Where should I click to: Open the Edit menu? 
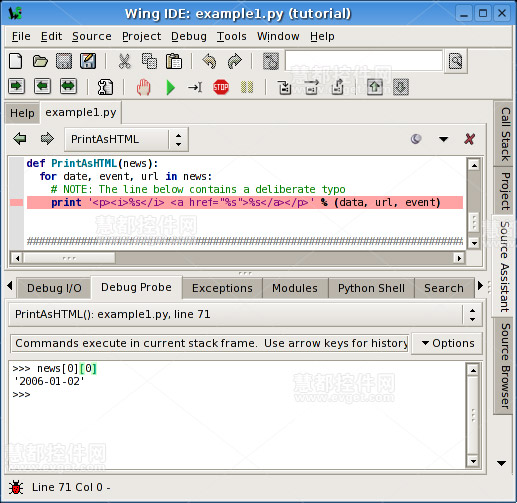[51, 36]
